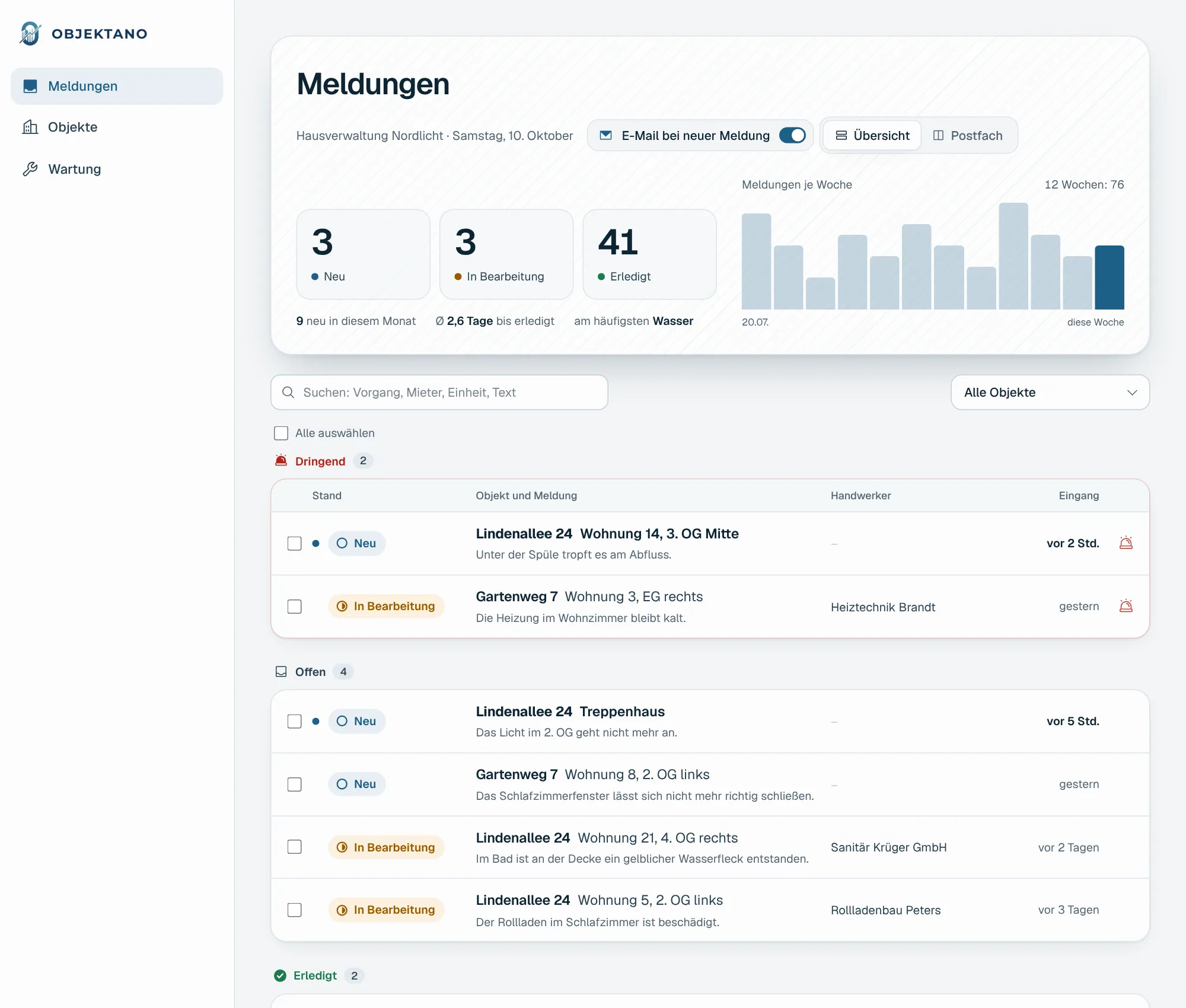Image resolution: width=1186 pixels, height=1008 pixels.
Task: Click the tallest bar in Meldungen je Woche chart
Action: pos(1013,256)
